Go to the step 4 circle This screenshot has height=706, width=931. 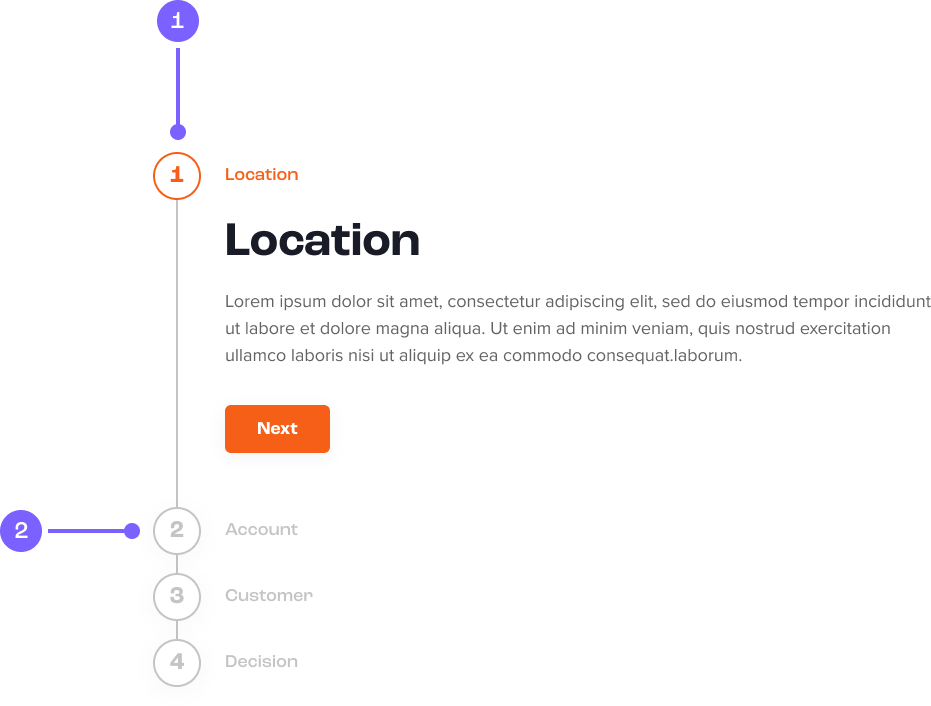coord(177,662)
